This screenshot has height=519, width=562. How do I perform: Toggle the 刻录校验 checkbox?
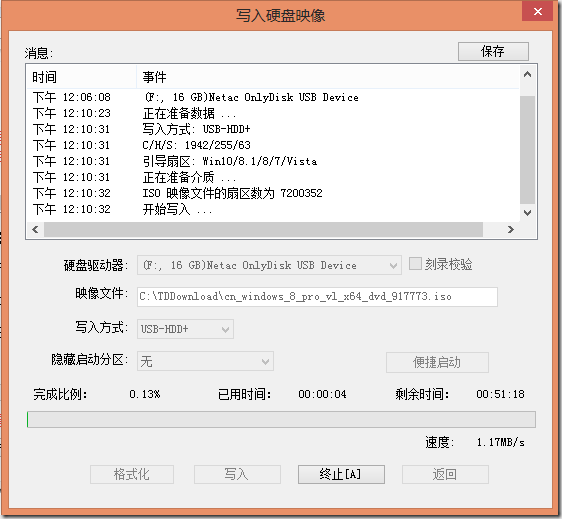[415, 264]
